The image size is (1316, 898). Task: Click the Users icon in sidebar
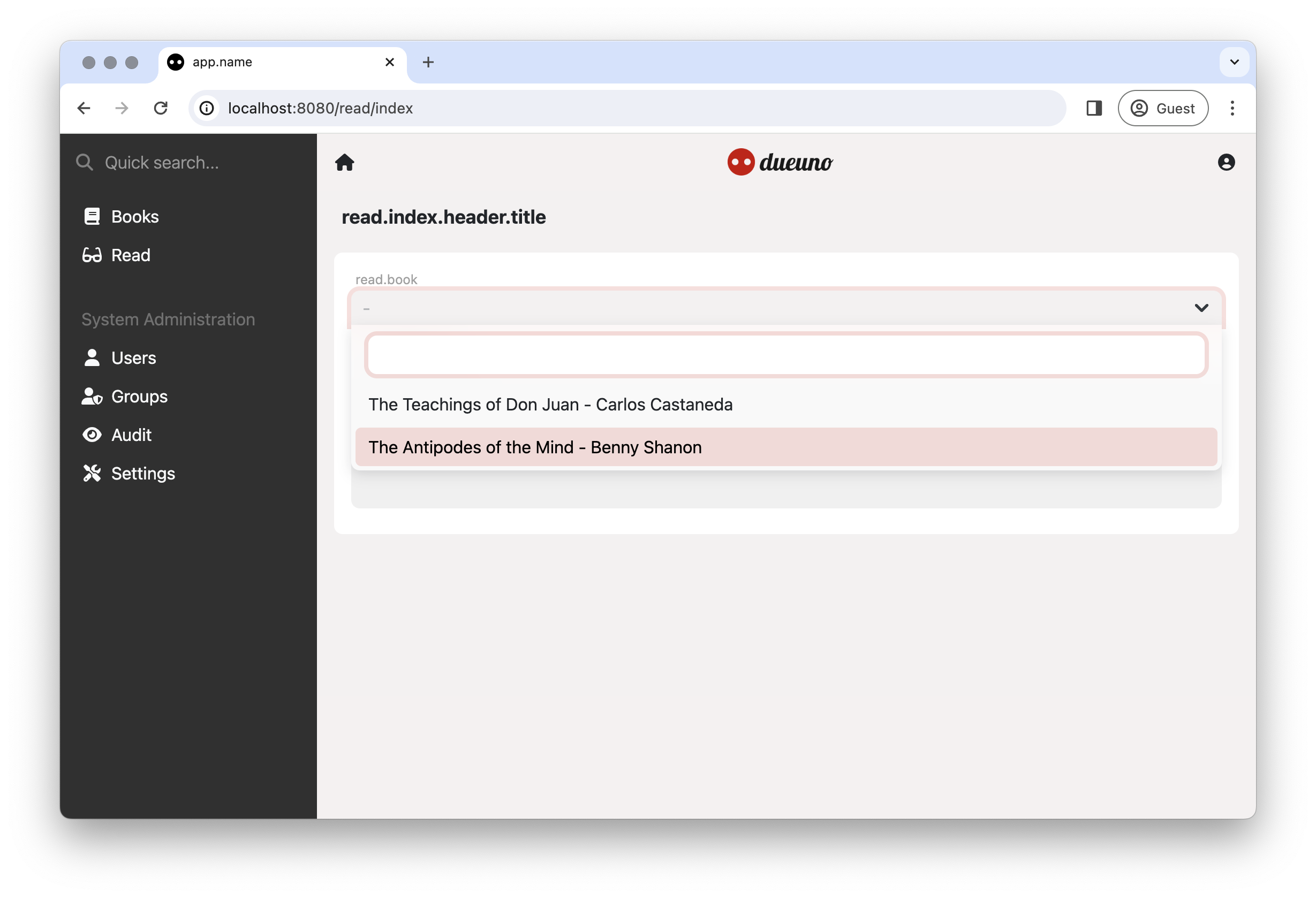[x=90, y=357]
